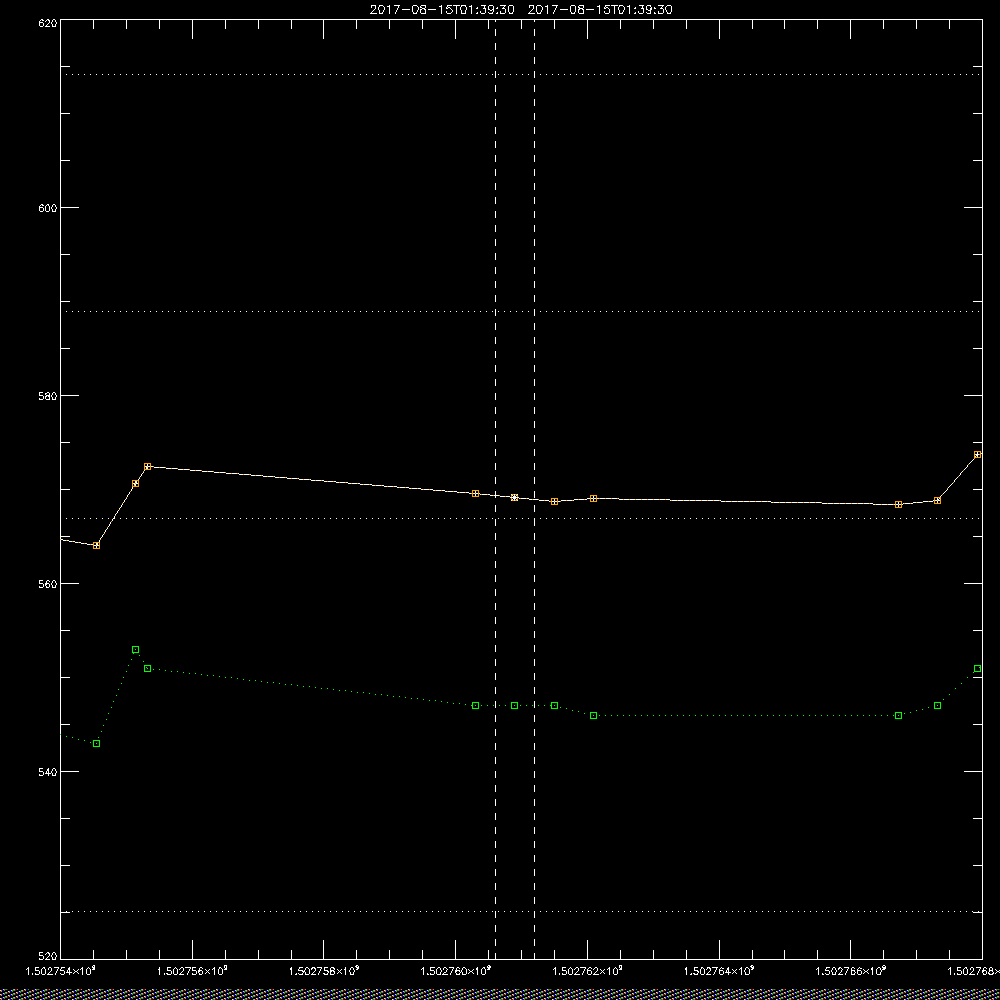Image resolution: width=1000 pixels, height=1000 pixels.
Task: Select the orange peak marker near 572
Action: [147, 467]
